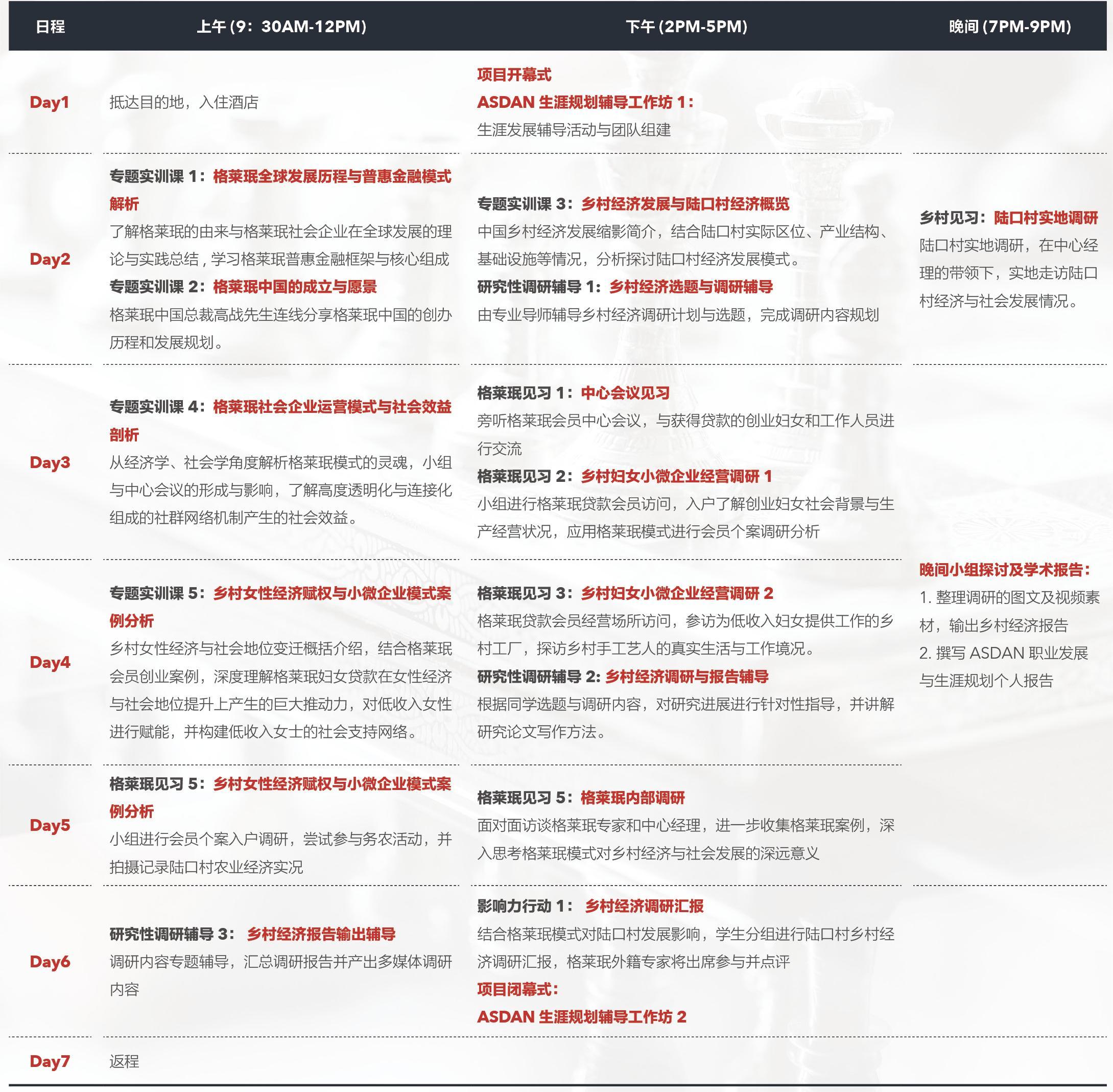Image resolution: width=1113 pixels, height=1092 pixels.
Task: Click 组成的社群网络机制产生的社会效益 line
Action: (x=234, y=518)
